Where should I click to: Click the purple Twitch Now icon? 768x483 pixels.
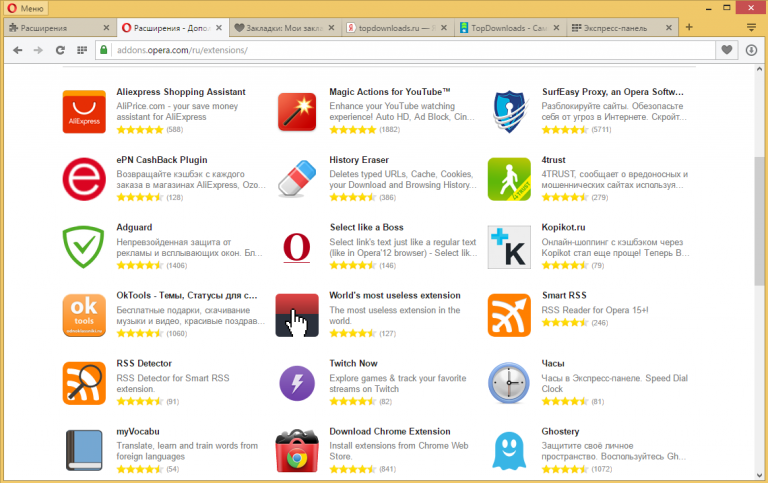[x=297, y=383]
